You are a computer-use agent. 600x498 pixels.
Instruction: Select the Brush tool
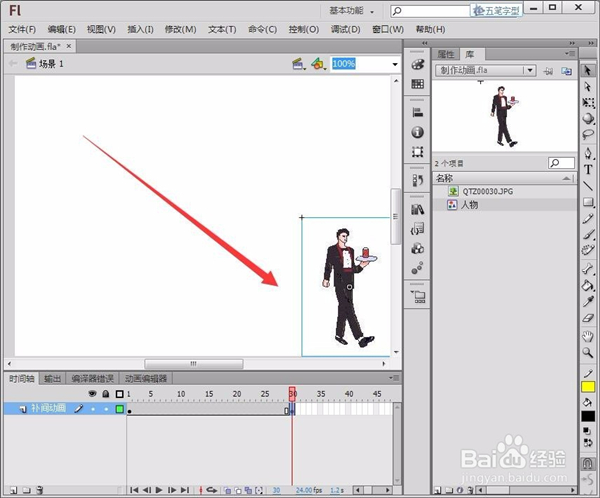point(588,234)
